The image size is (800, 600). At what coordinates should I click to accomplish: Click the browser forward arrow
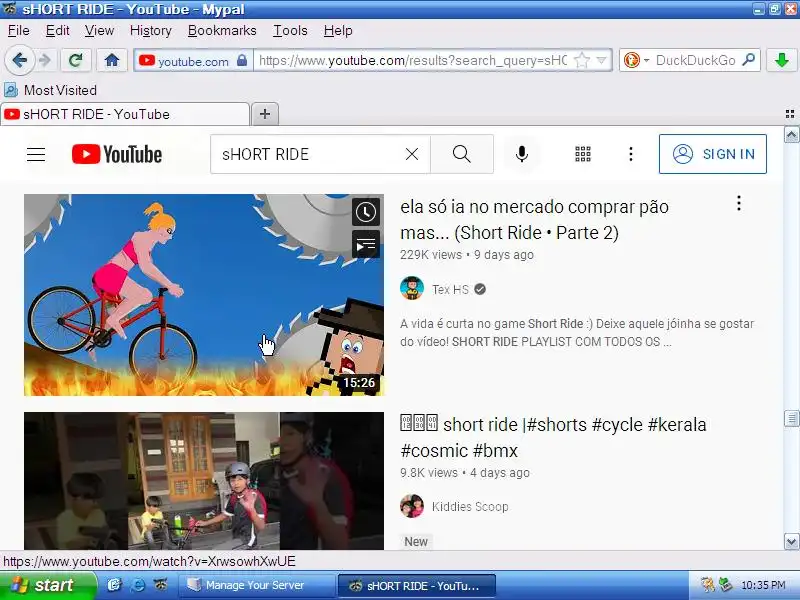(x=45, y=61)
